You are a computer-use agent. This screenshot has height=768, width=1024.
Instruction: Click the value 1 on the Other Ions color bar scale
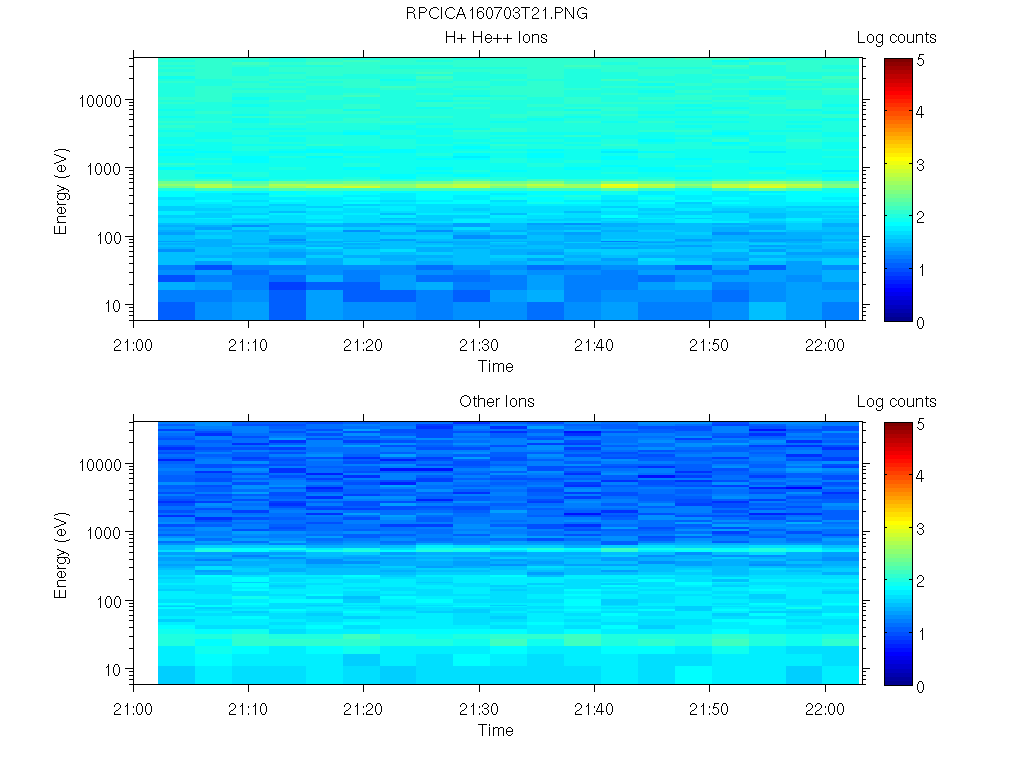[921, 633]
